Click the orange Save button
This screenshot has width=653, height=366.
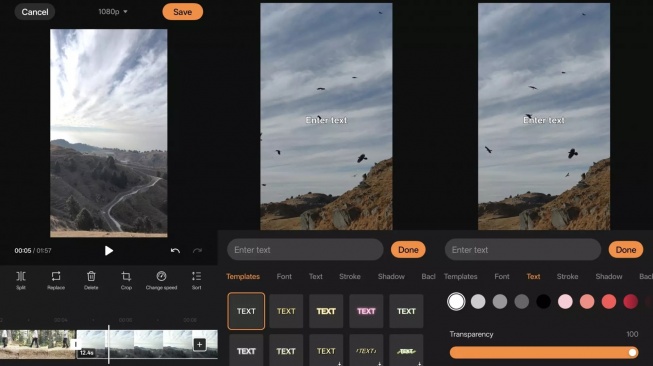tap(182, 12)
